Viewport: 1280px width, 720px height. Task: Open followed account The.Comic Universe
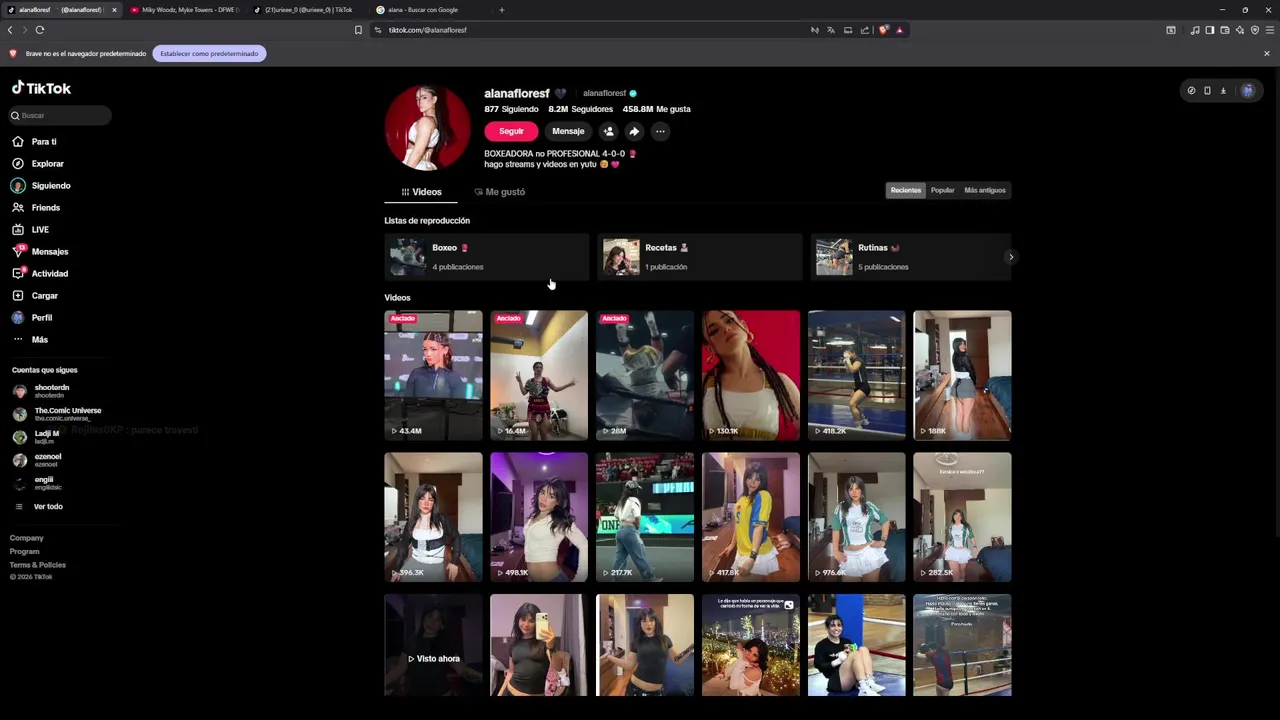click(x=56, y=414)
